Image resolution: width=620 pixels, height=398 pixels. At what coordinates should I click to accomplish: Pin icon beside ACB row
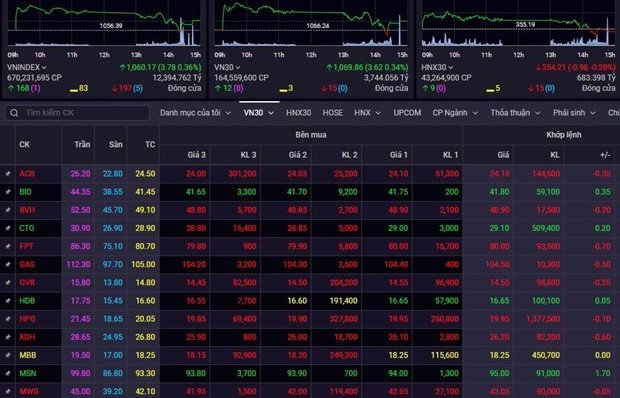point(8,174)
